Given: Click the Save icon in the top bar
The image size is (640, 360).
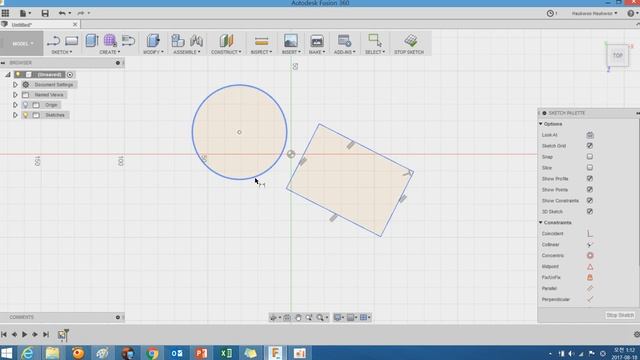Looking at the screenshot, I should click(x=45, y=13).
